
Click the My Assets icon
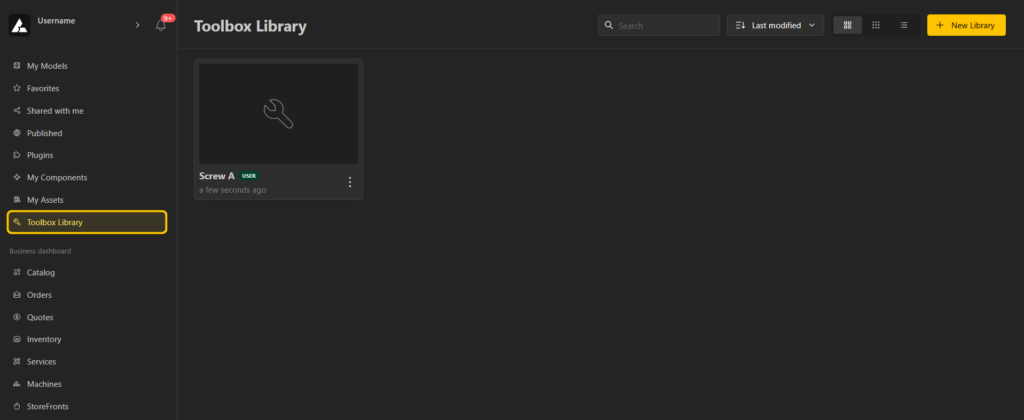pyautogui.click(x=17, y=199)
